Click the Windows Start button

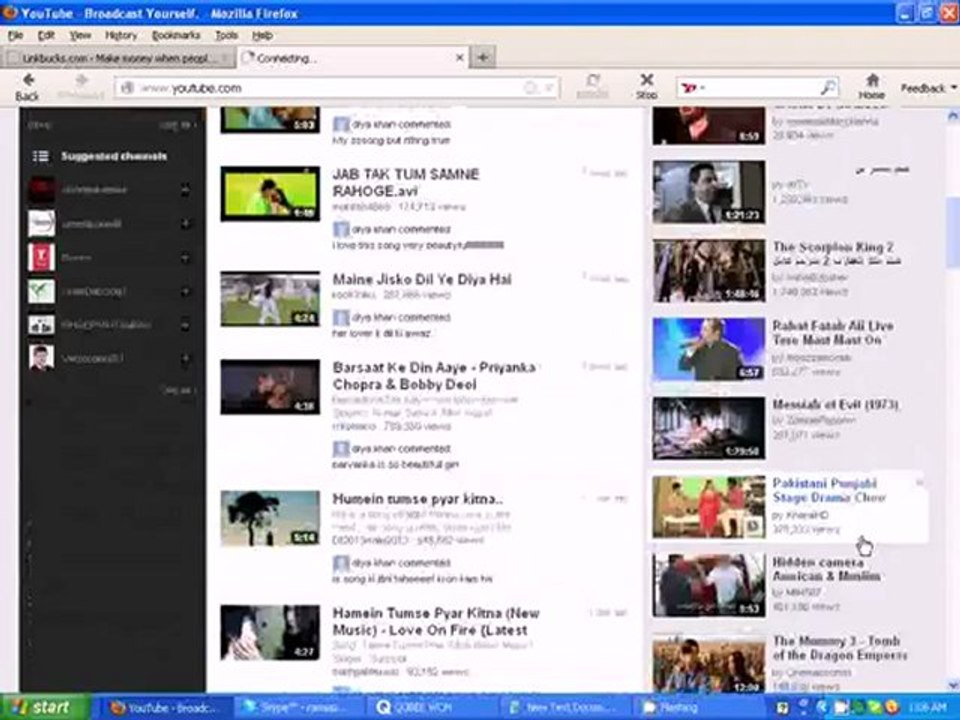(x=38, y=707)
